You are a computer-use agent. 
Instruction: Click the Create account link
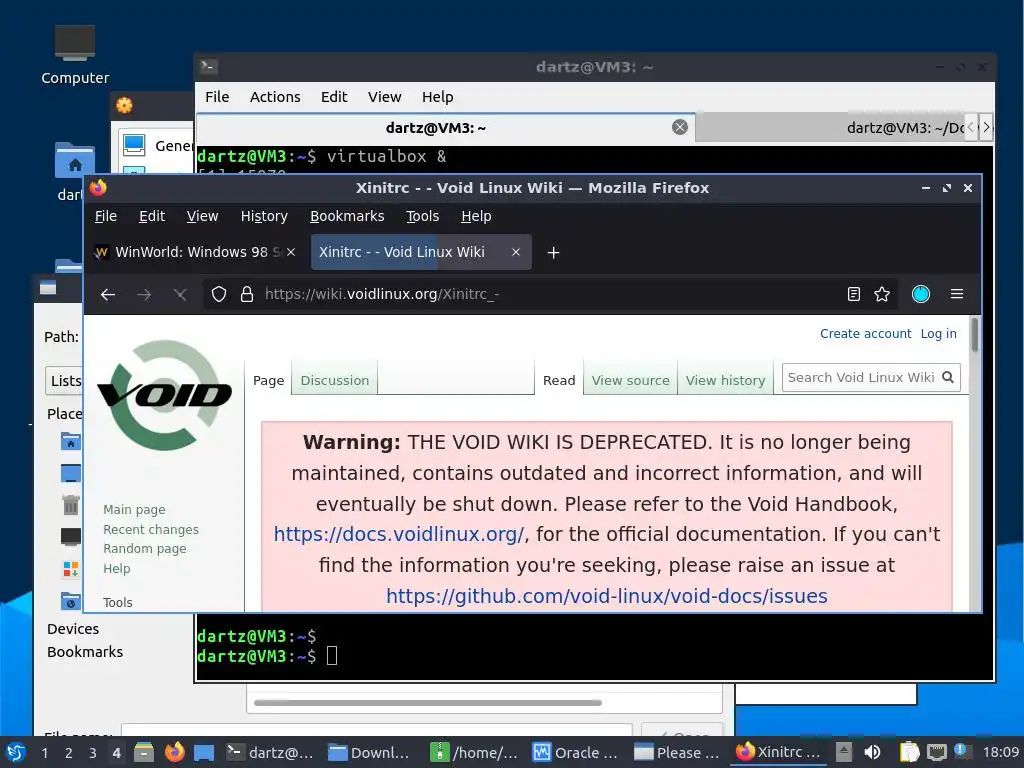(865, 334)
